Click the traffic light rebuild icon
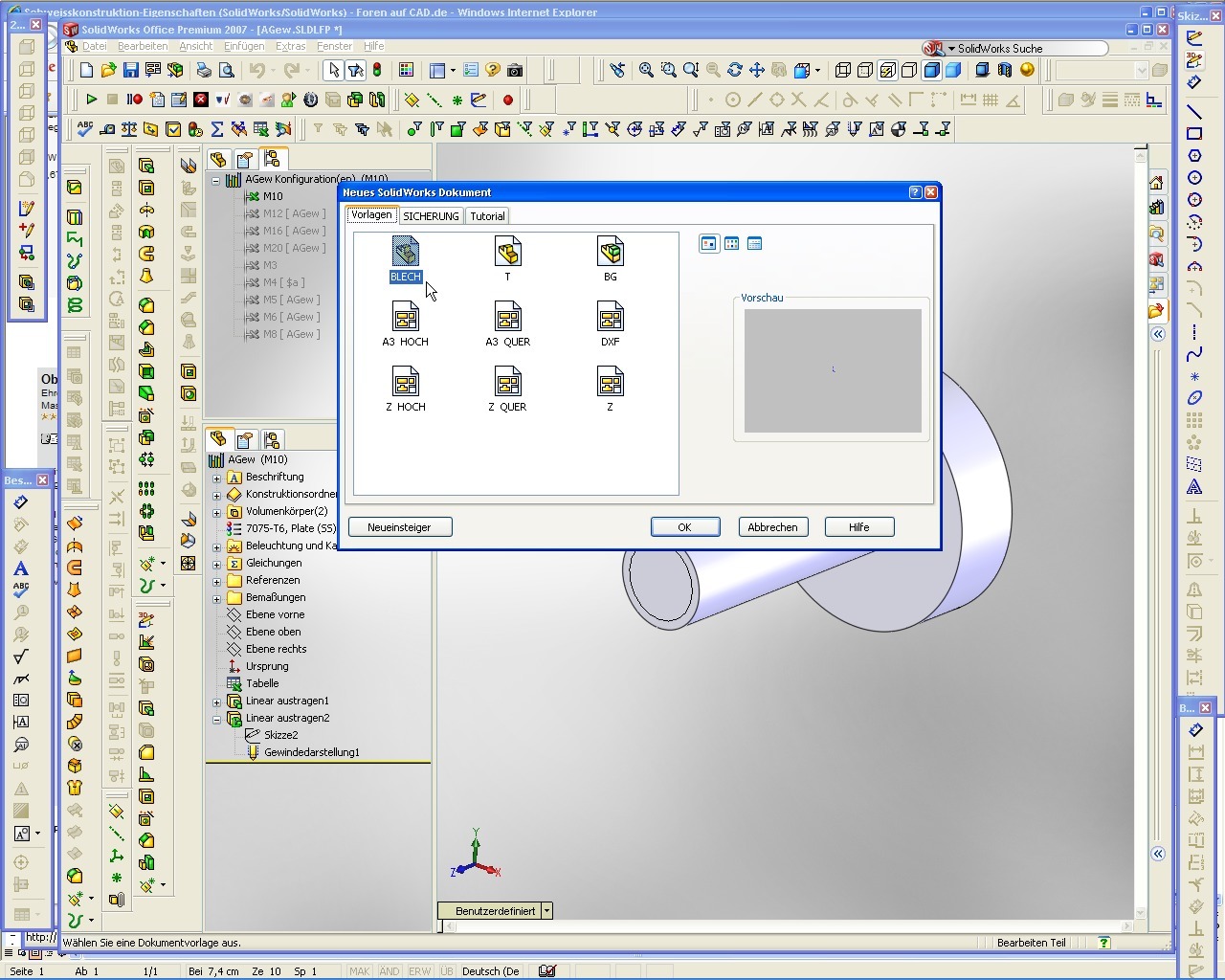Image resolution: width=1225 pixels, height=980 pixels. 377,70
